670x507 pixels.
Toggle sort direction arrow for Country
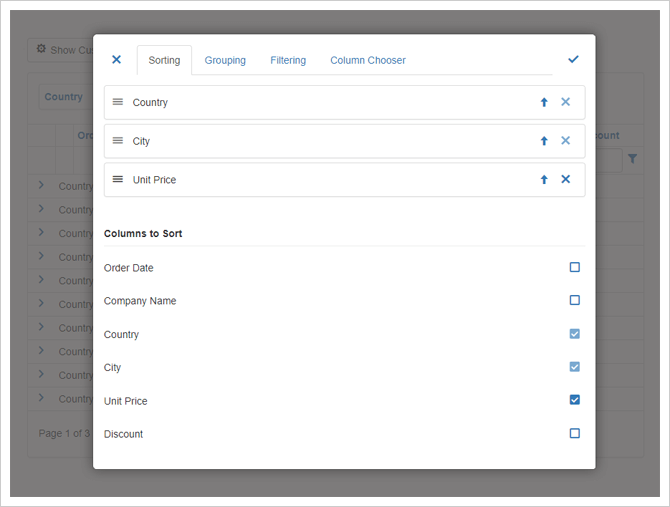544,102
